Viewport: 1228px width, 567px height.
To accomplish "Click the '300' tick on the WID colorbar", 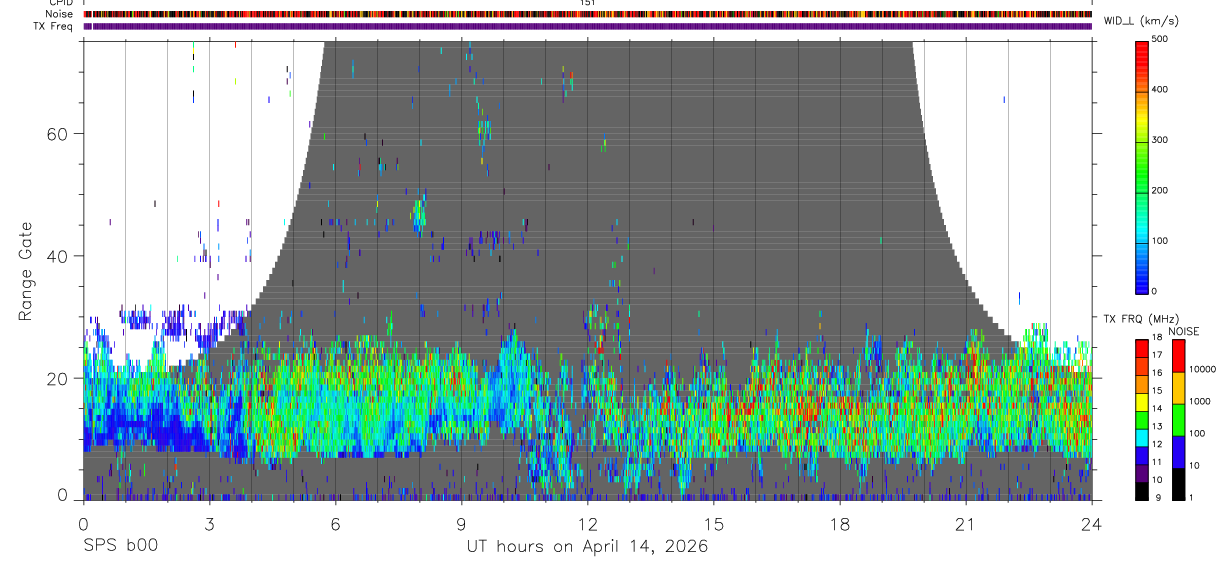I will click(x=1161, y=140).
